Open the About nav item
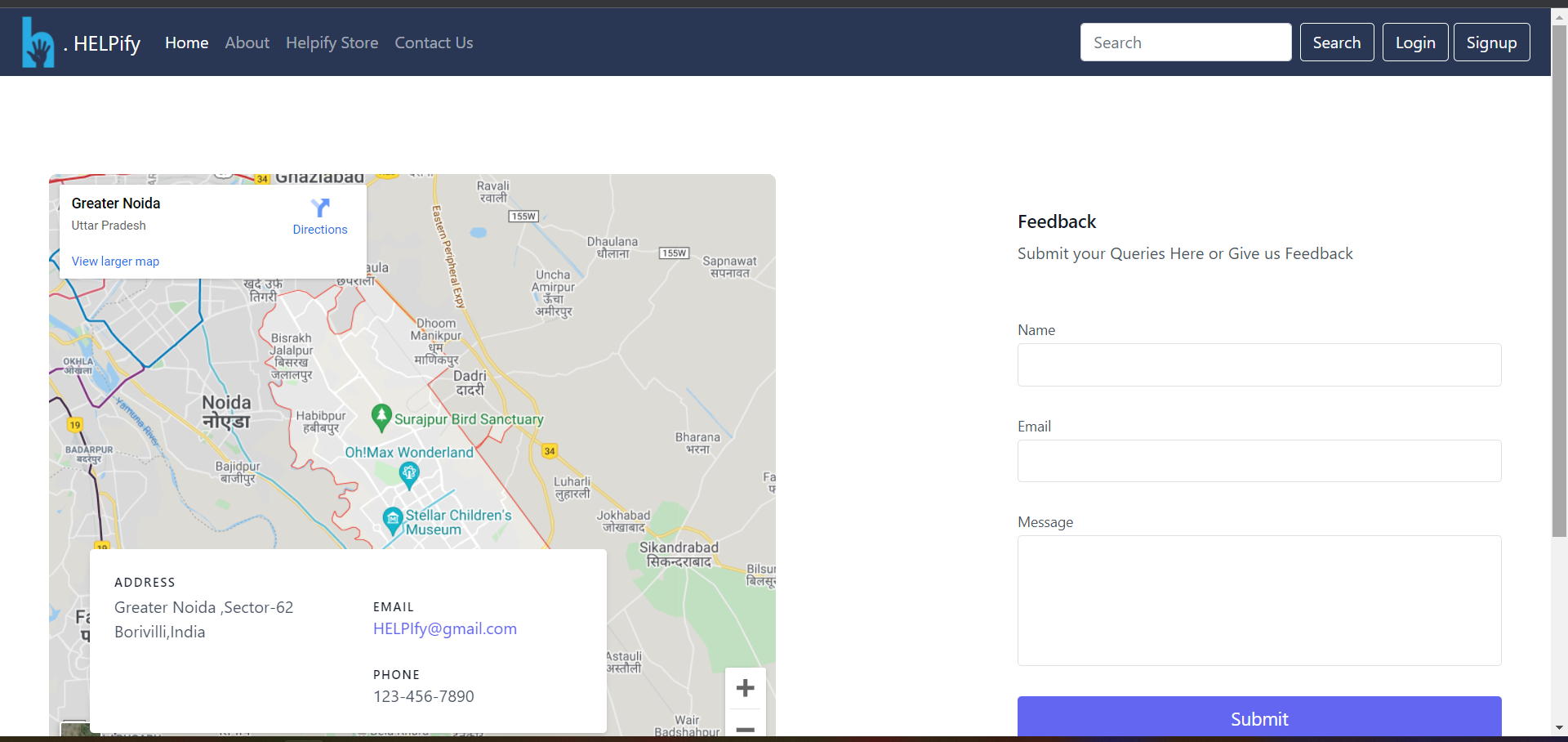This screenshot has width=1568, height=742. coord(247,42)
